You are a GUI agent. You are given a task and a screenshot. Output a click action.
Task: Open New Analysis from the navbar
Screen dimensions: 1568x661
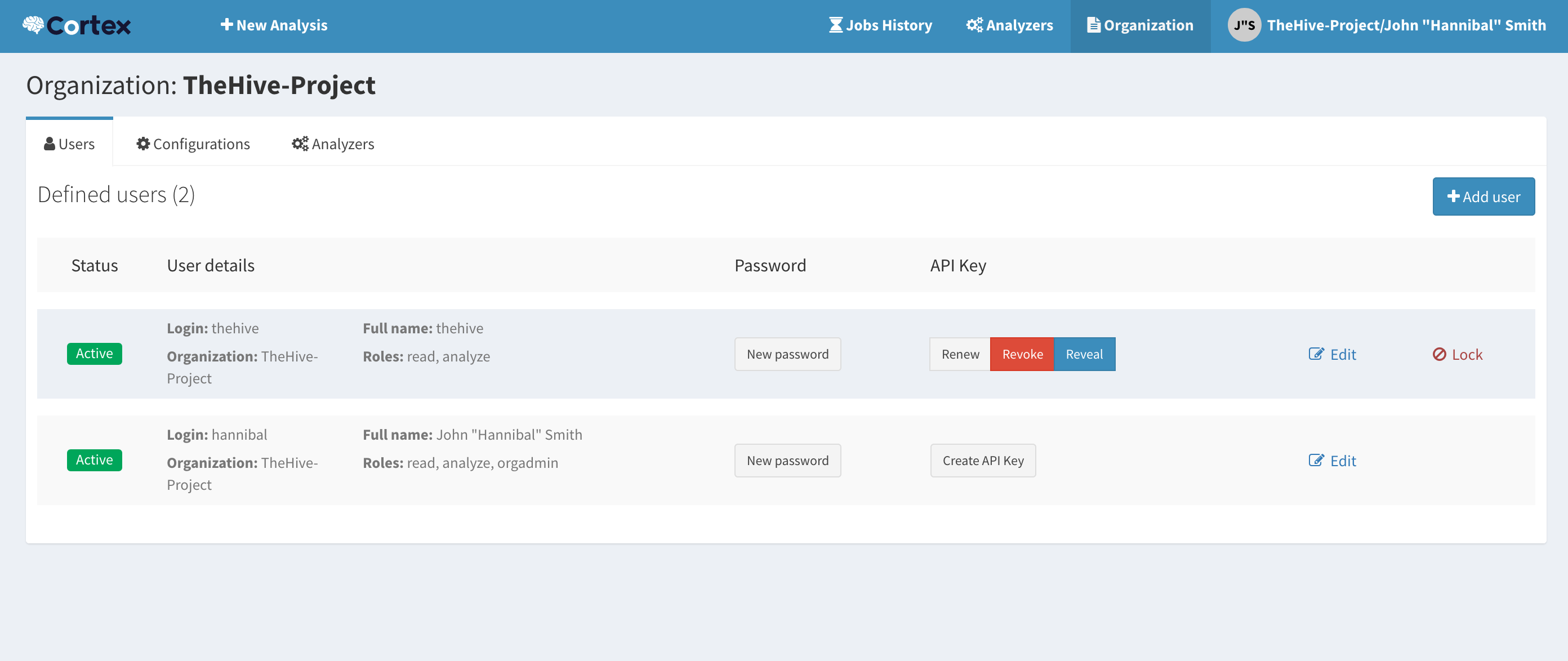(274, 25)
